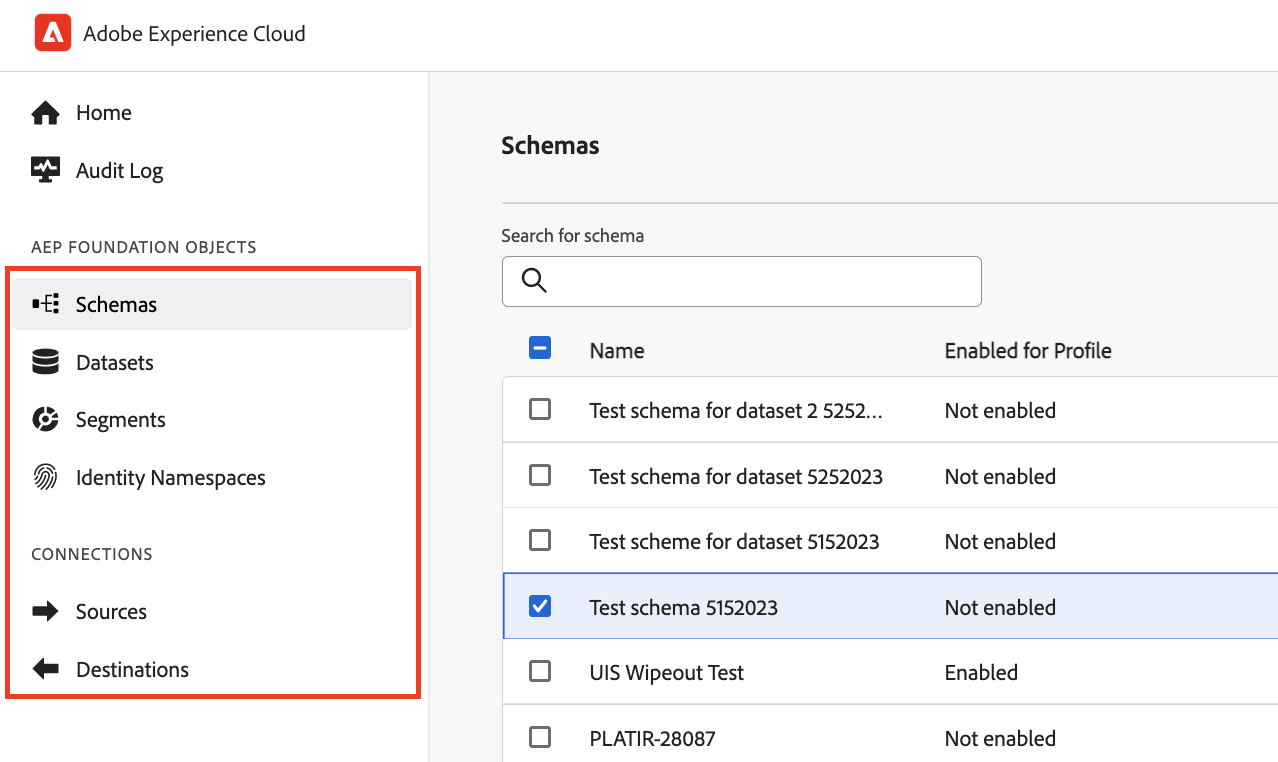Click the Adobe Experience Cloud logo icon
Viewport: 1278px width, 762px height.
pos(52,33)
